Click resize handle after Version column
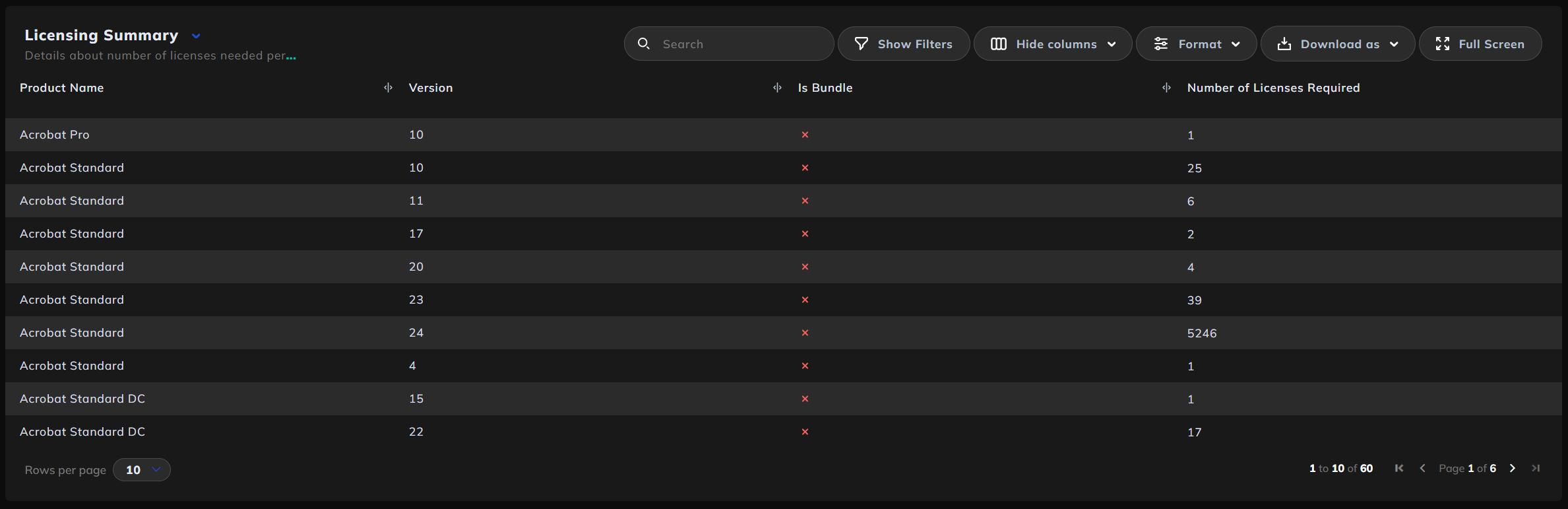 (777, 88)
